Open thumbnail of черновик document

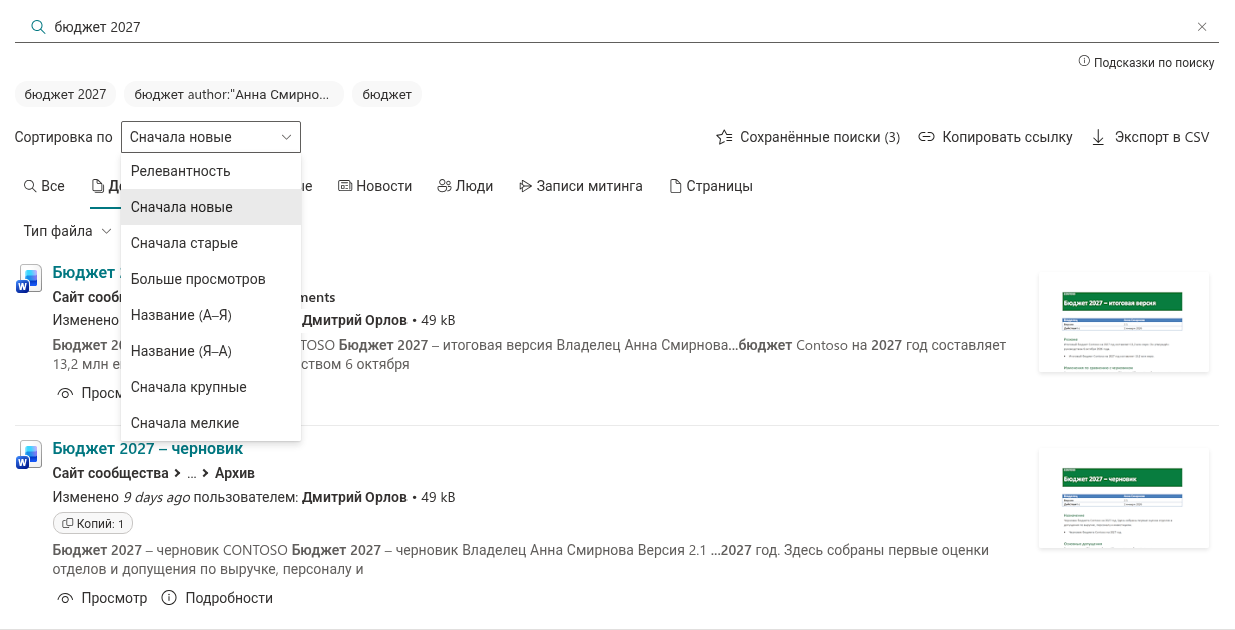point(1124,498)
